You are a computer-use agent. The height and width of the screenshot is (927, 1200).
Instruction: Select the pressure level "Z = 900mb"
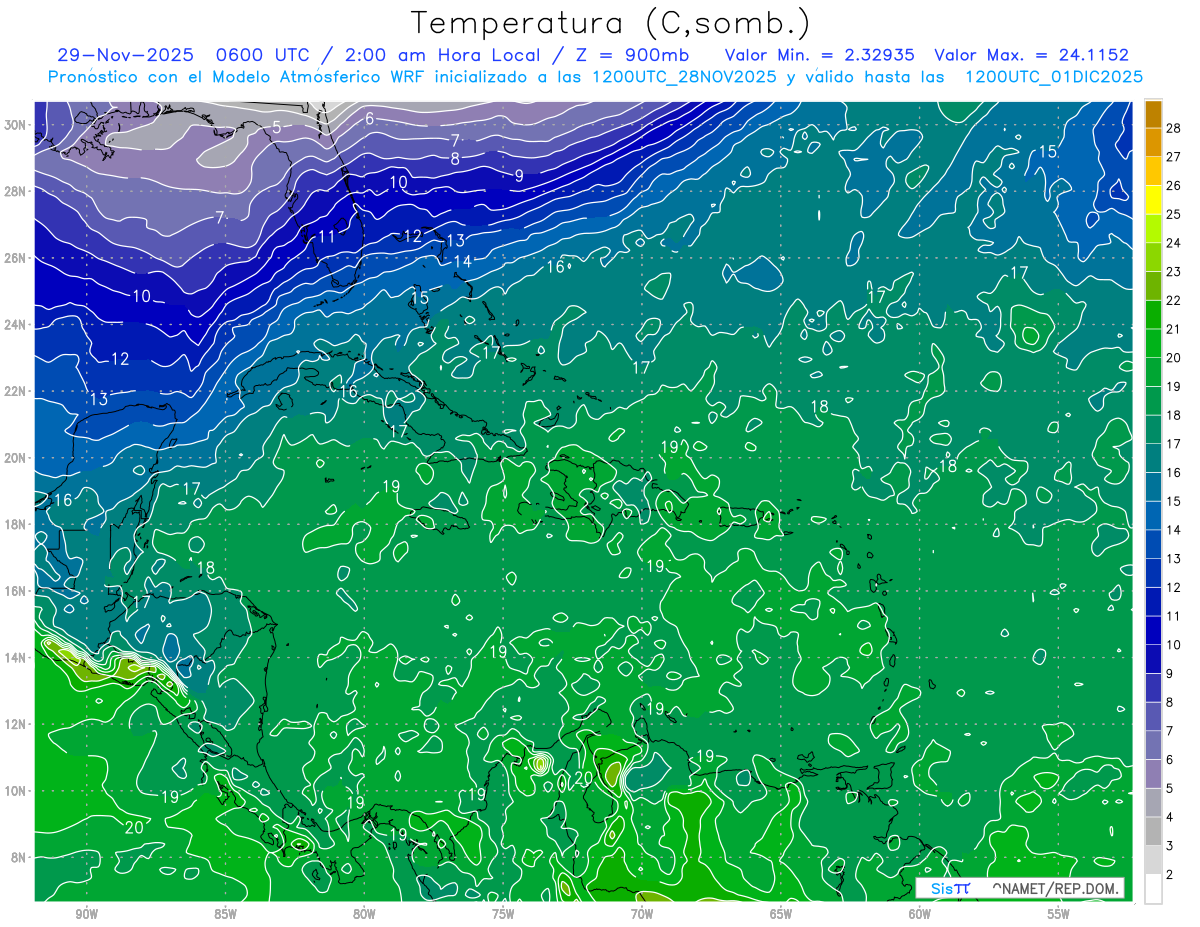(x=632, y=55)
